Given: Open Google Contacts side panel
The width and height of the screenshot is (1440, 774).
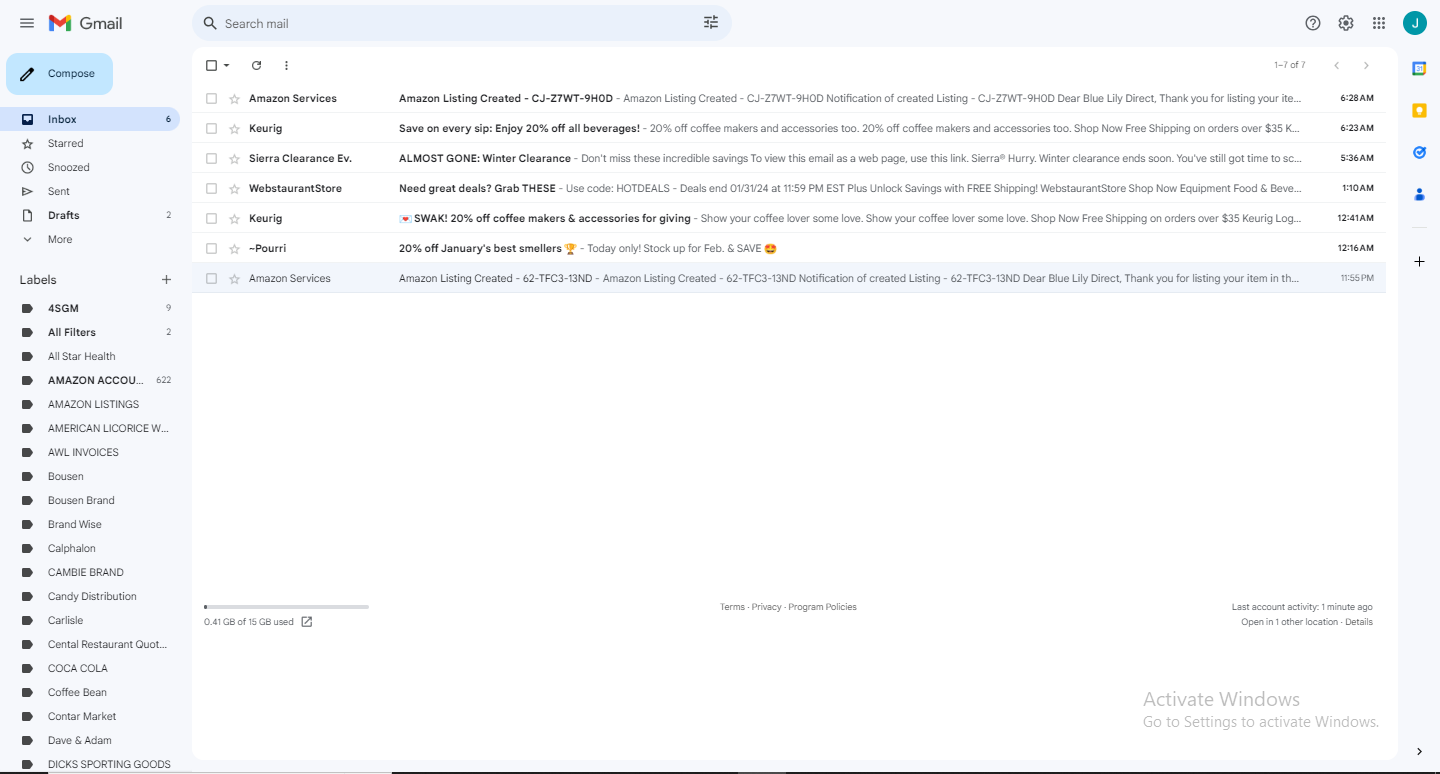Looking at the screenshot, I should [1419, 194].
